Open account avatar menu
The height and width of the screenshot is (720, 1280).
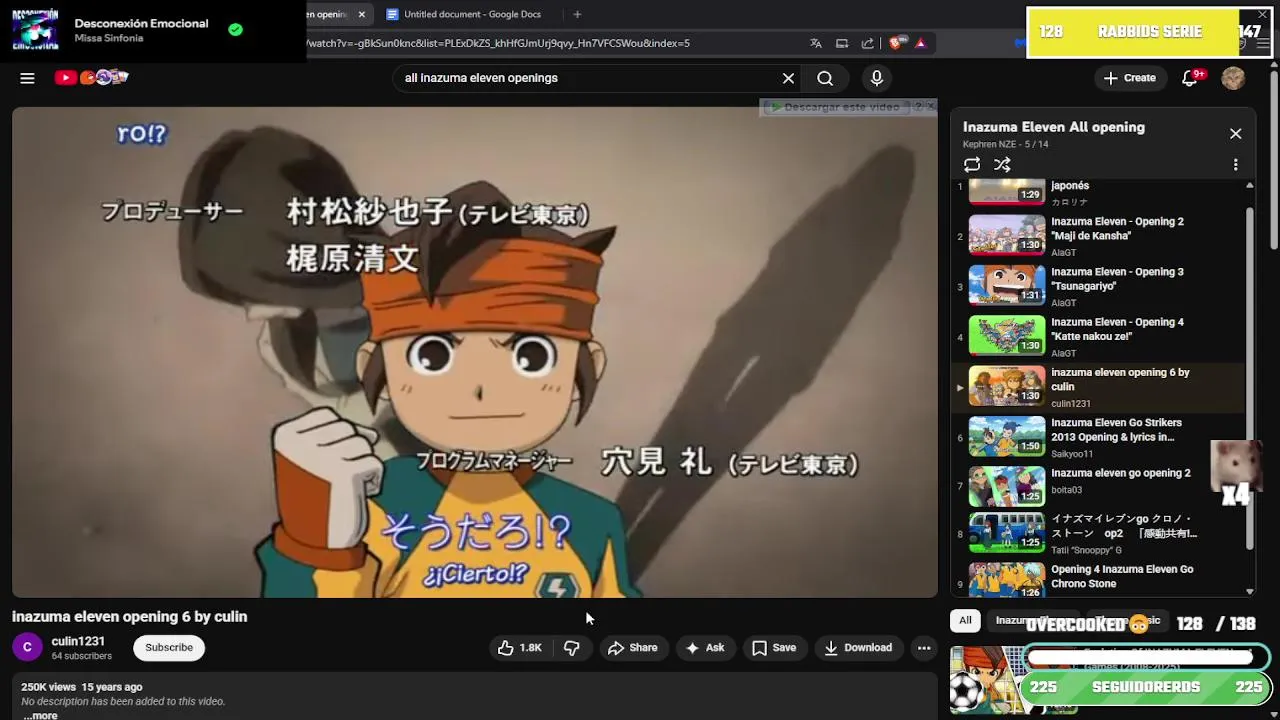(1233, 78)
